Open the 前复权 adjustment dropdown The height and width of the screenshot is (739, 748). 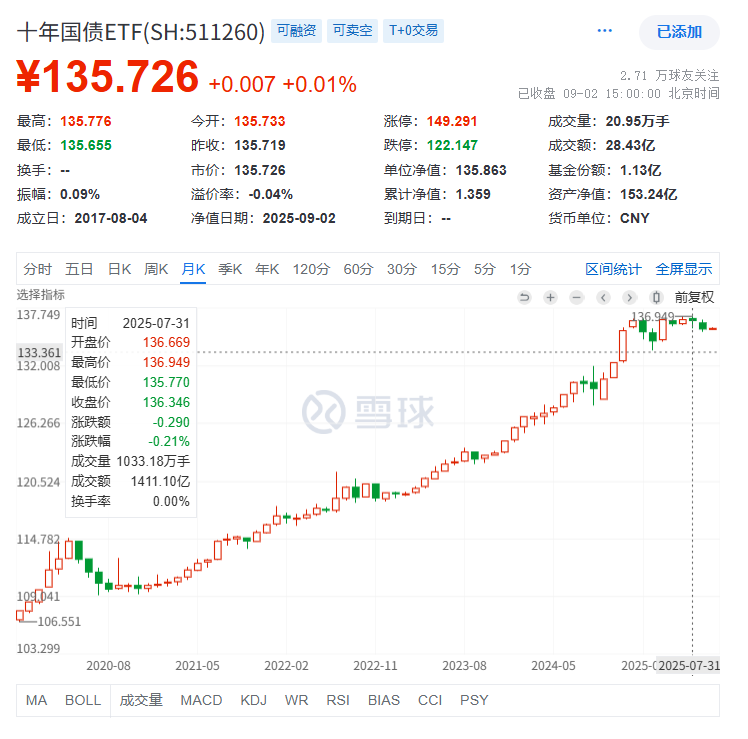click(694, 297)
